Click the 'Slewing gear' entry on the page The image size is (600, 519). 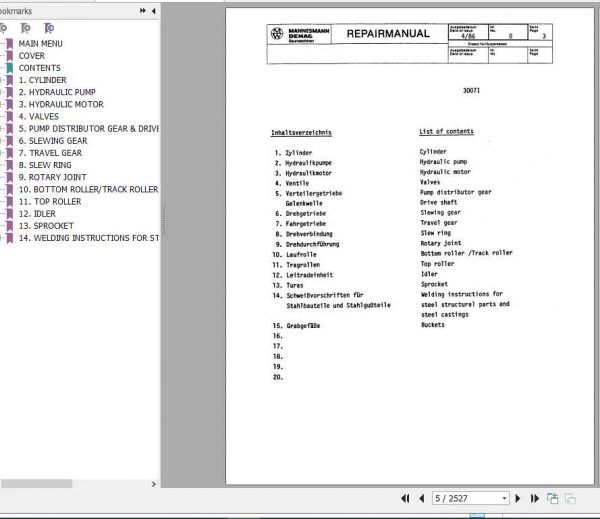coord(440,213)
